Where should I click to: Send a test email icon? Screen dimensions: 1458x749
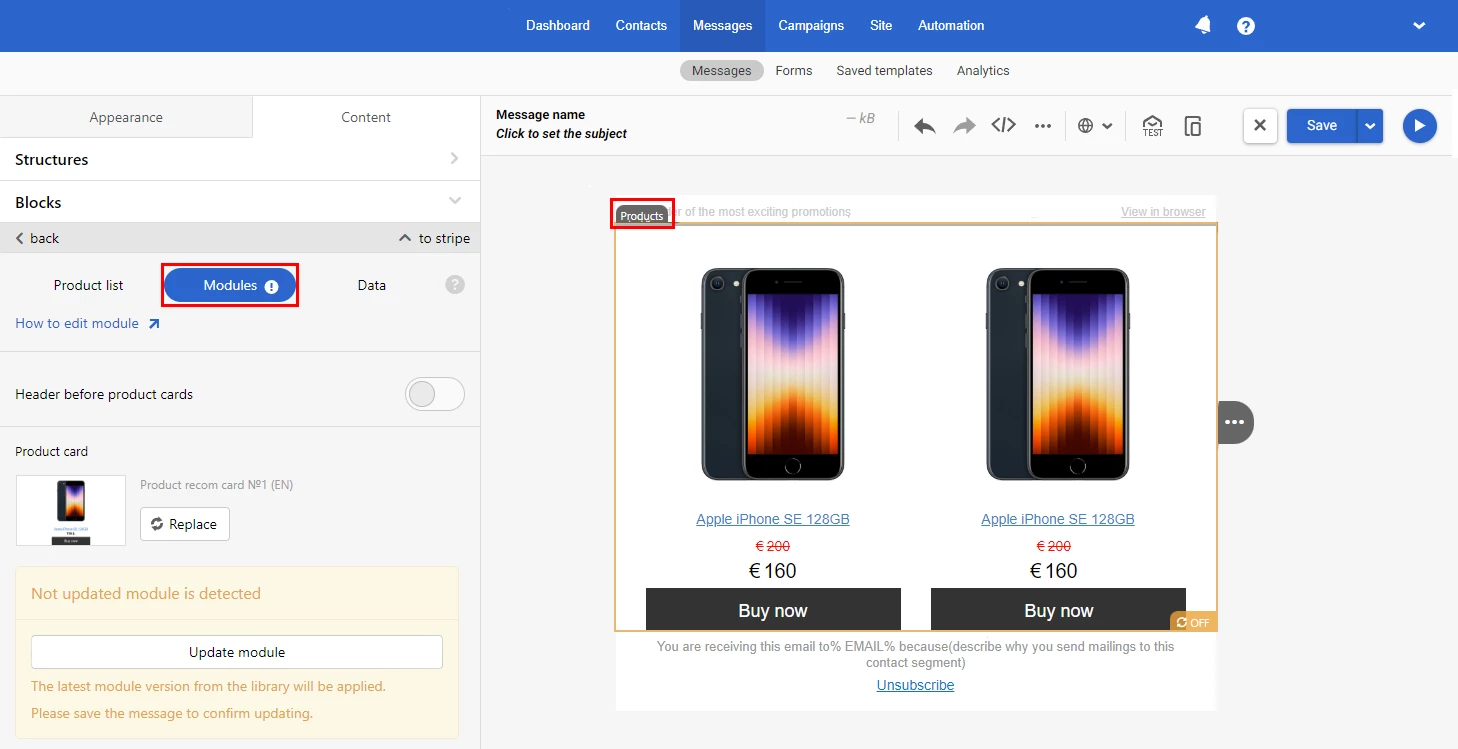[x=1153, y=126]
